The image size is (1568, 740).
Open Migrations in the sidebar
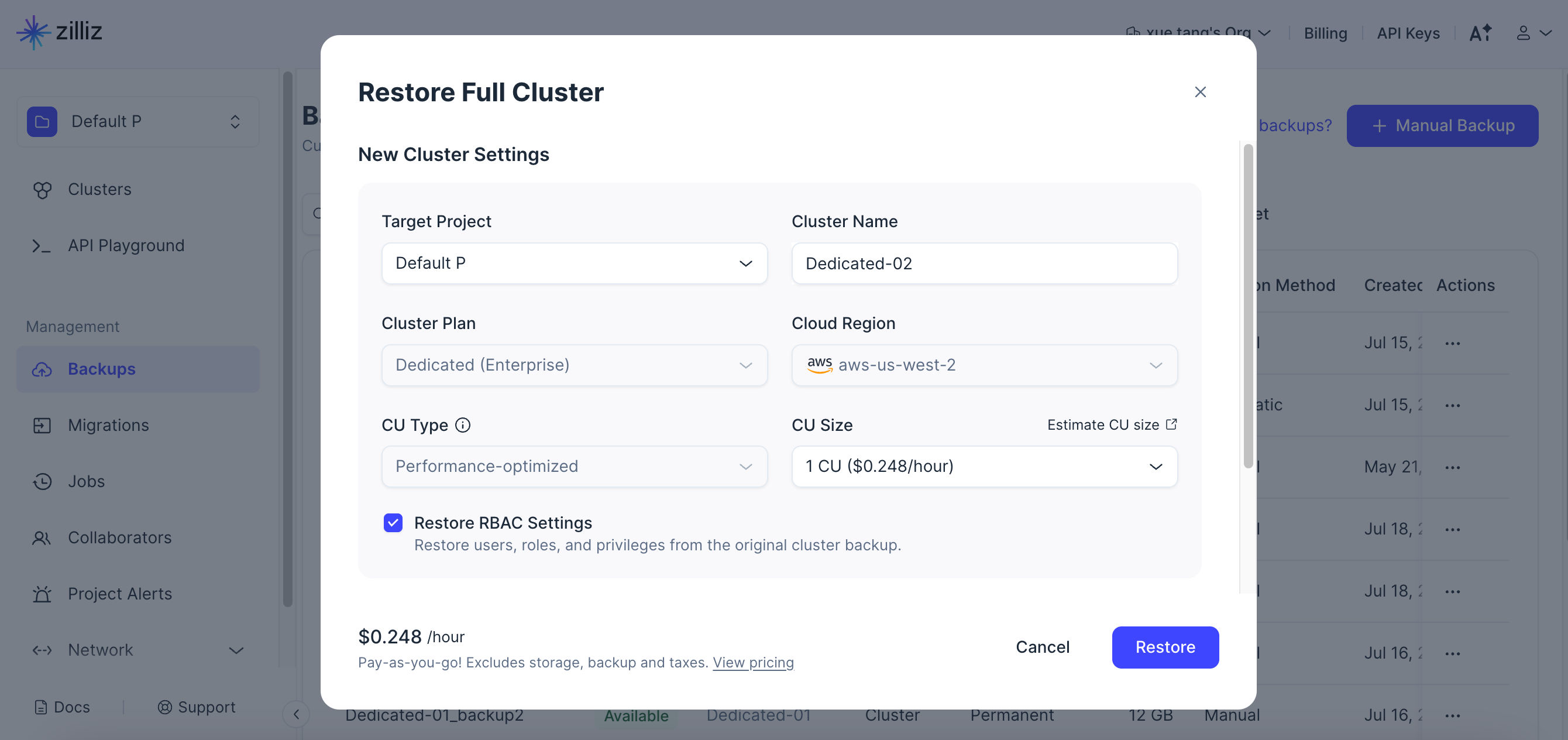coord(108,425)
